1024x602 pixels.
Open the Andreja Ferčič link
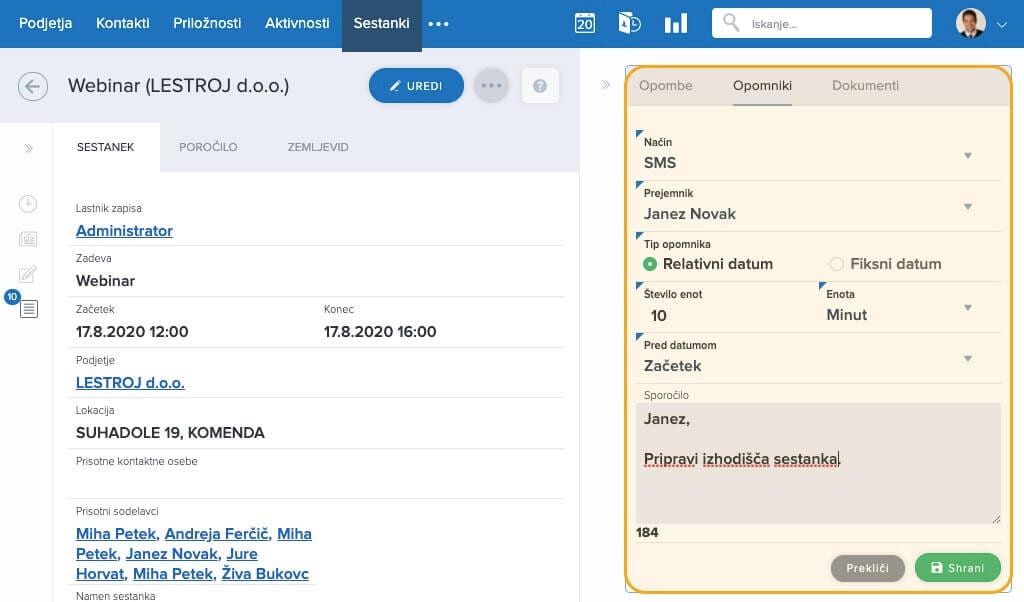(x=217, y=533)
